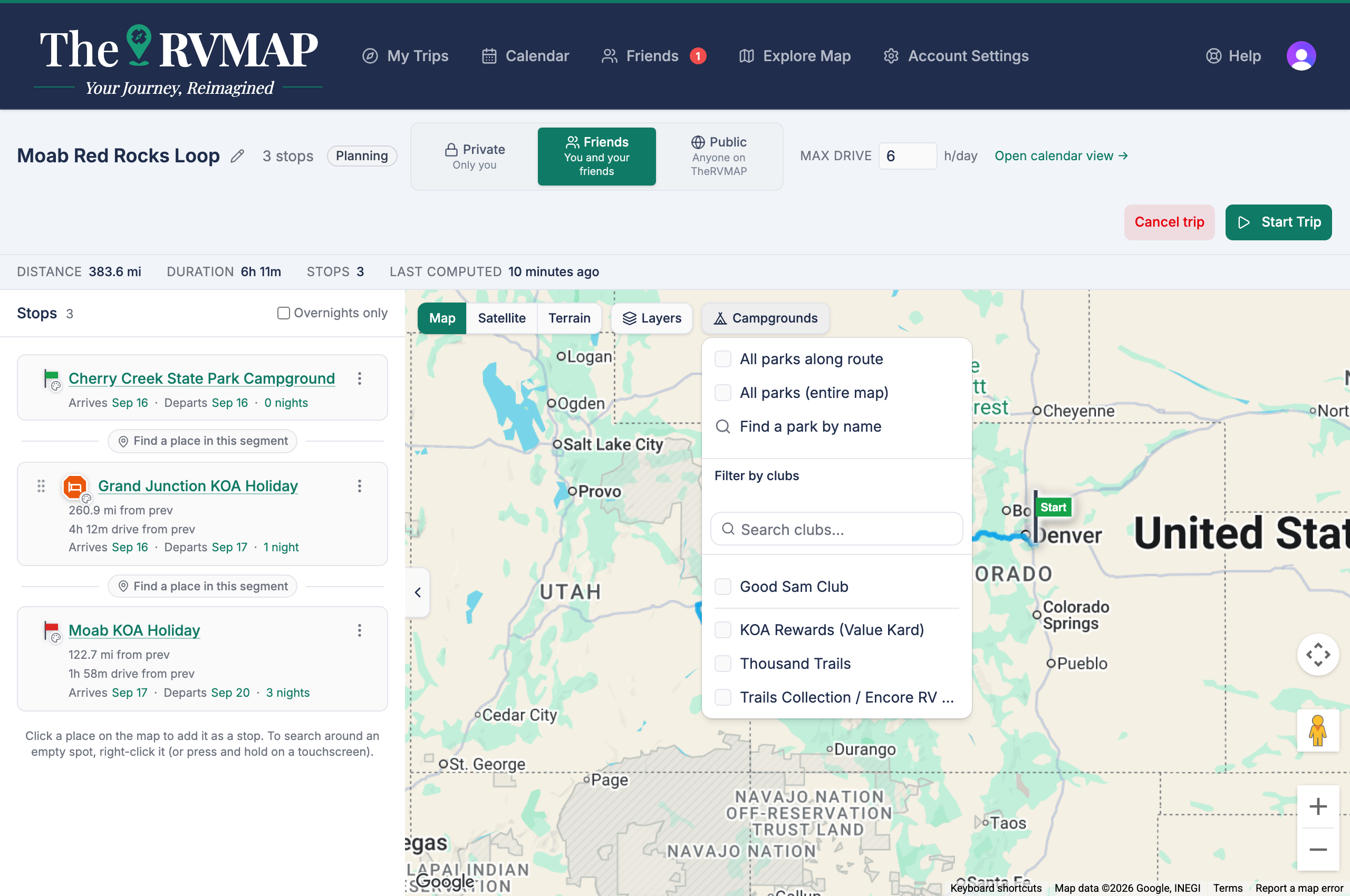Click Report a map error
The height and width of the screenshot is (896, 1350).
[x=1298, y=888]
